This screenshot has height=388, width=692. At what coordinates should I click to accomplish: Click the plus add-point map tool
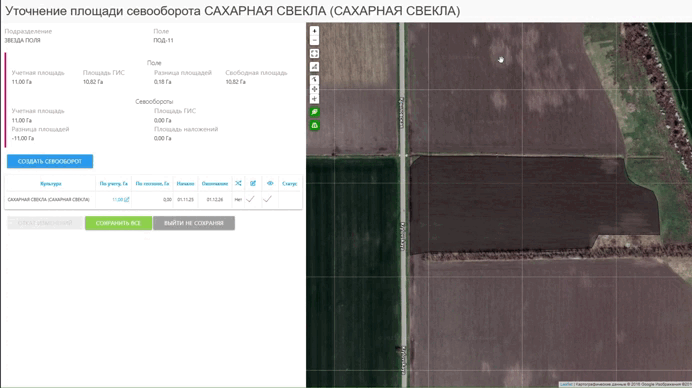tap(314, 99)
